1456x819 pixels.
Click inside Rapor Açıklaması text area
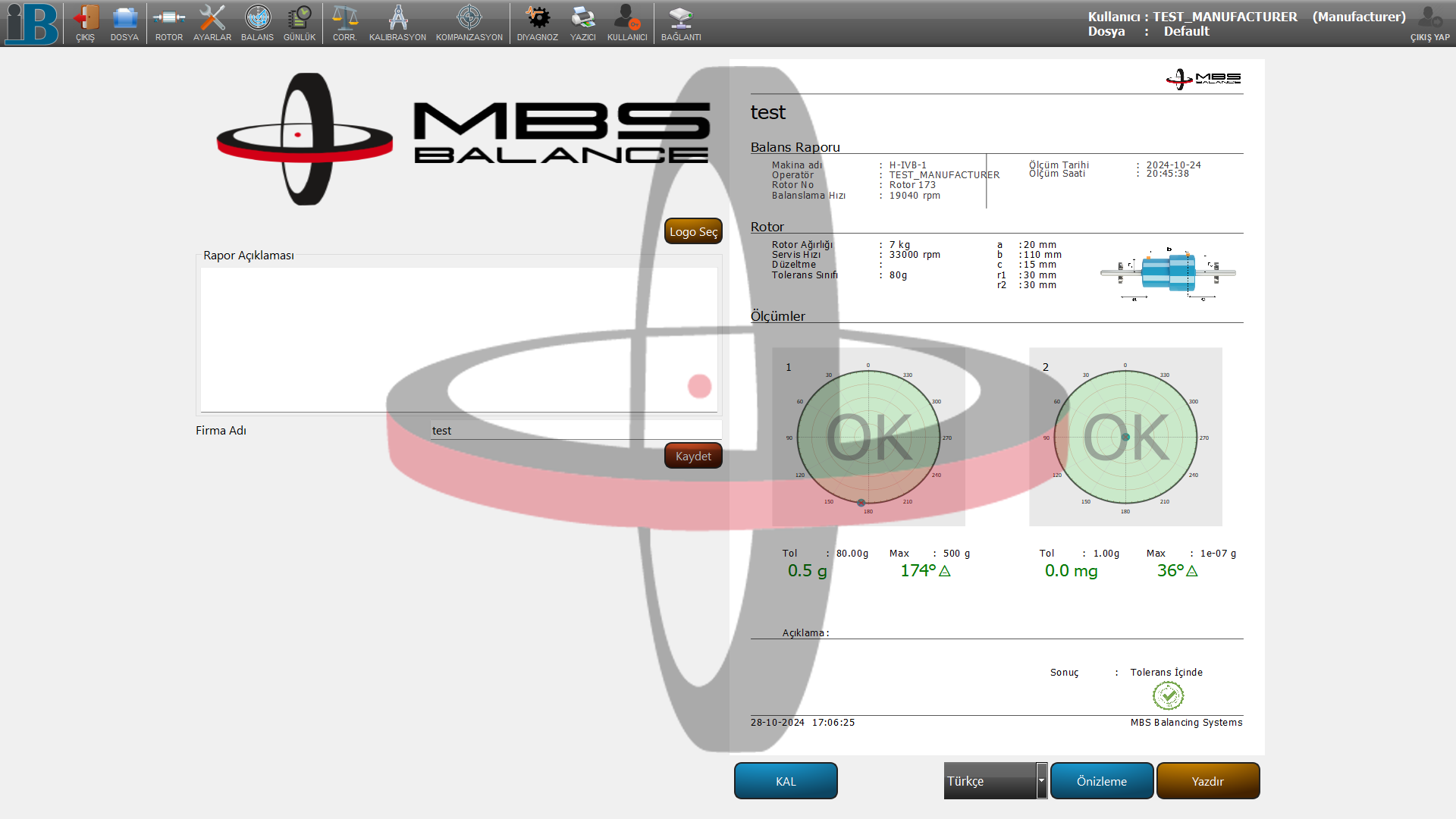click(x=458, y=339)
